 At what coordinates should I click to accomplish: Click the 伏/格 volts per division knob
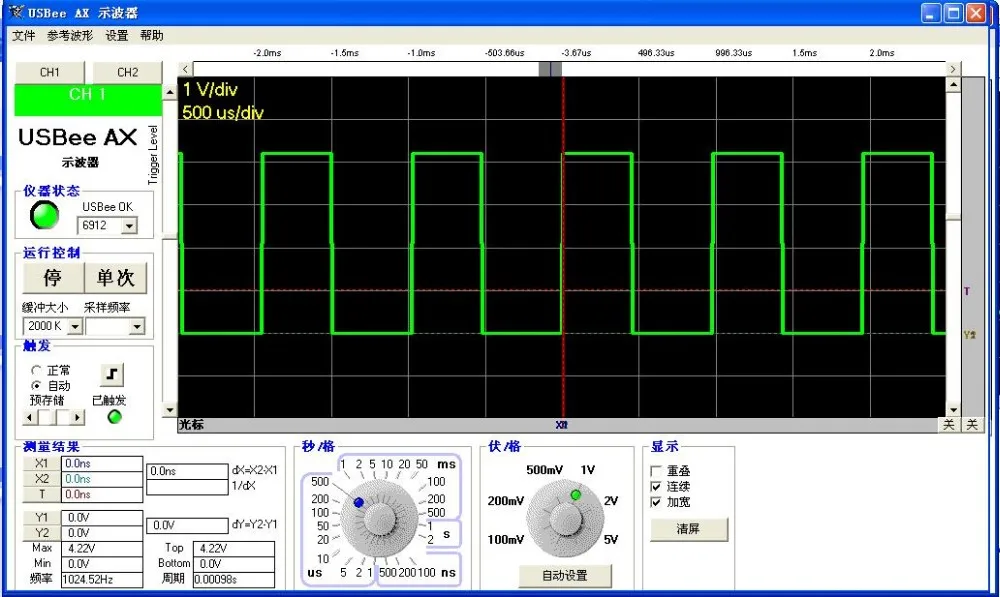pos(565,518)
